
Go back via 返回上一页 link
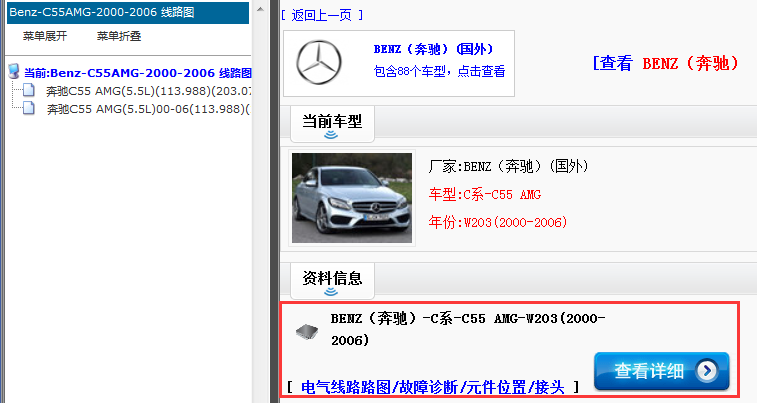point(322,15)
